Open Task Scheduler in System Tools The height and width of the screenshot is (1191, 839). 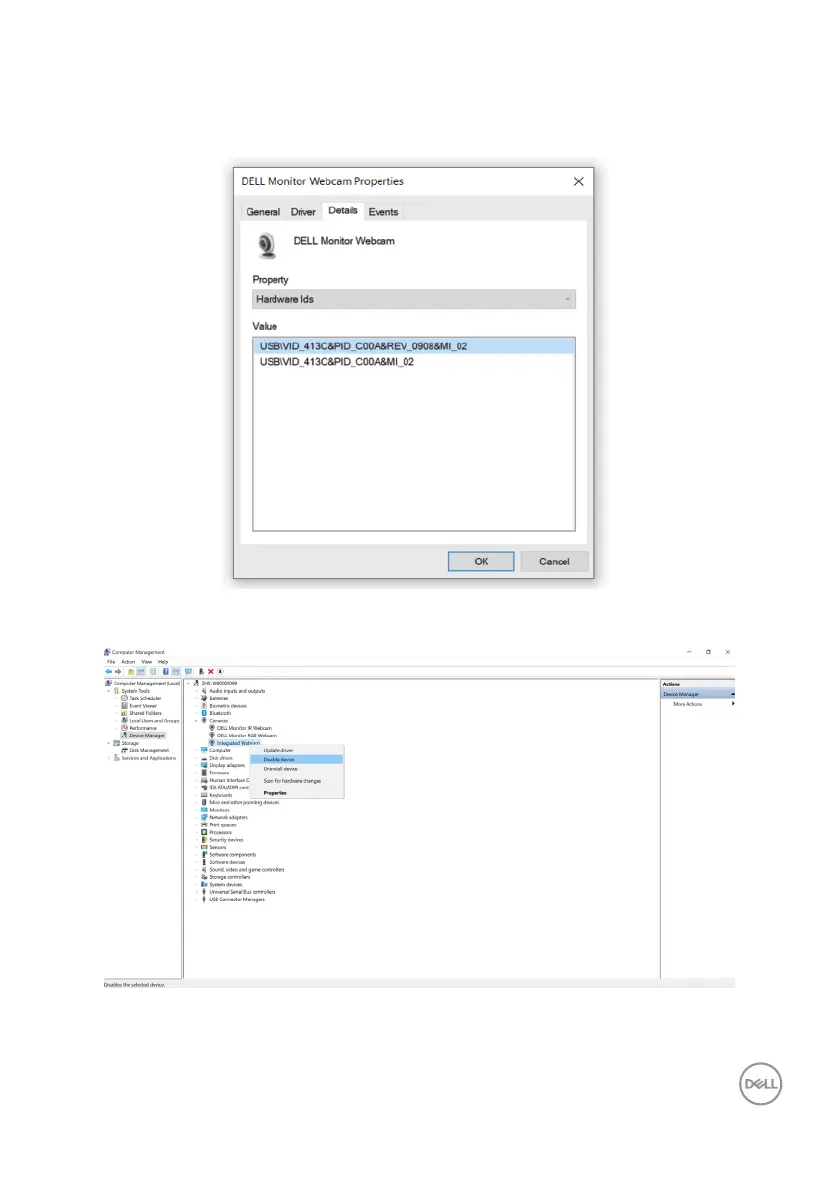(x=143, y=698)
